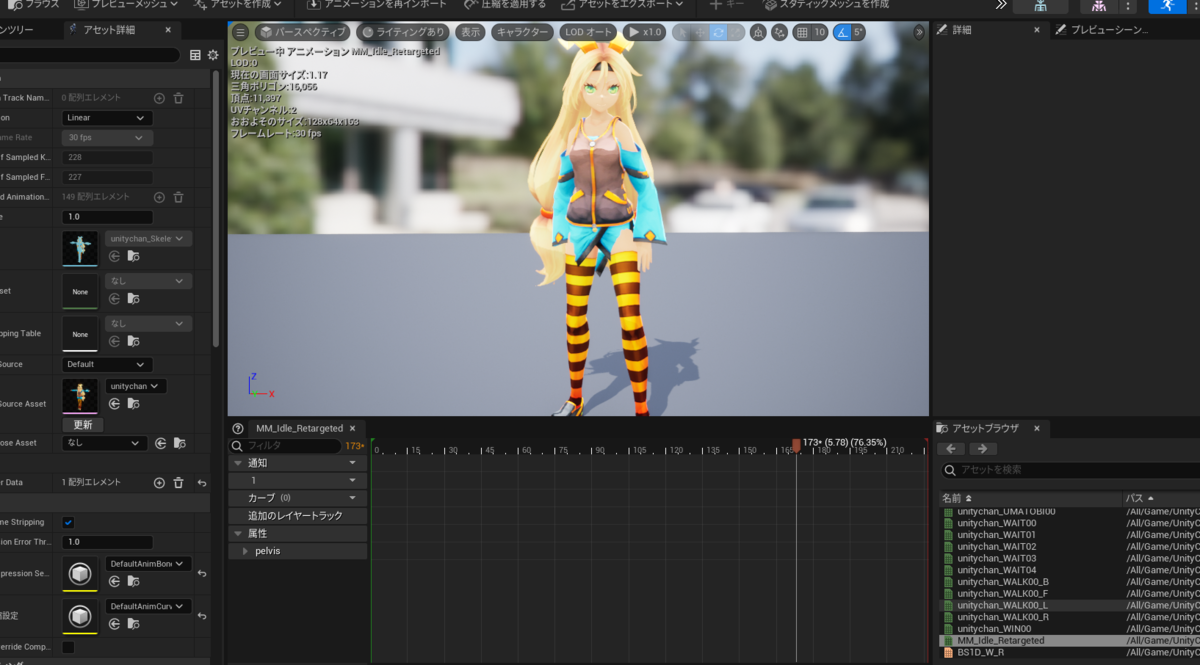The height and width of the screenshot is (665, 1200).
Task: Open Interpolation Linear dropdown
Action: 107,117
